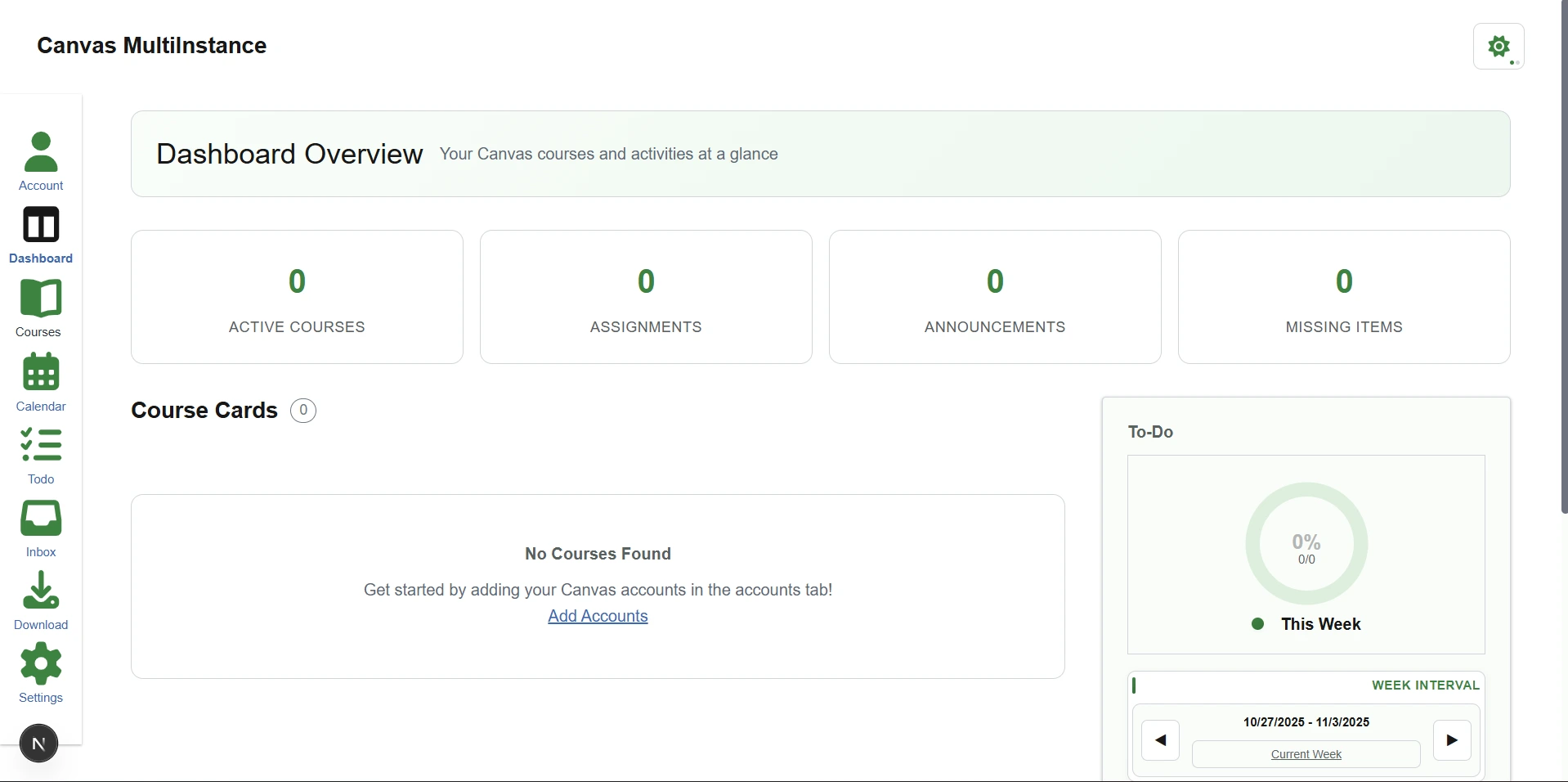This screenshot has width=1568, height=782.
Task: Click the Current Week button
Action: tap(1306, 754)
